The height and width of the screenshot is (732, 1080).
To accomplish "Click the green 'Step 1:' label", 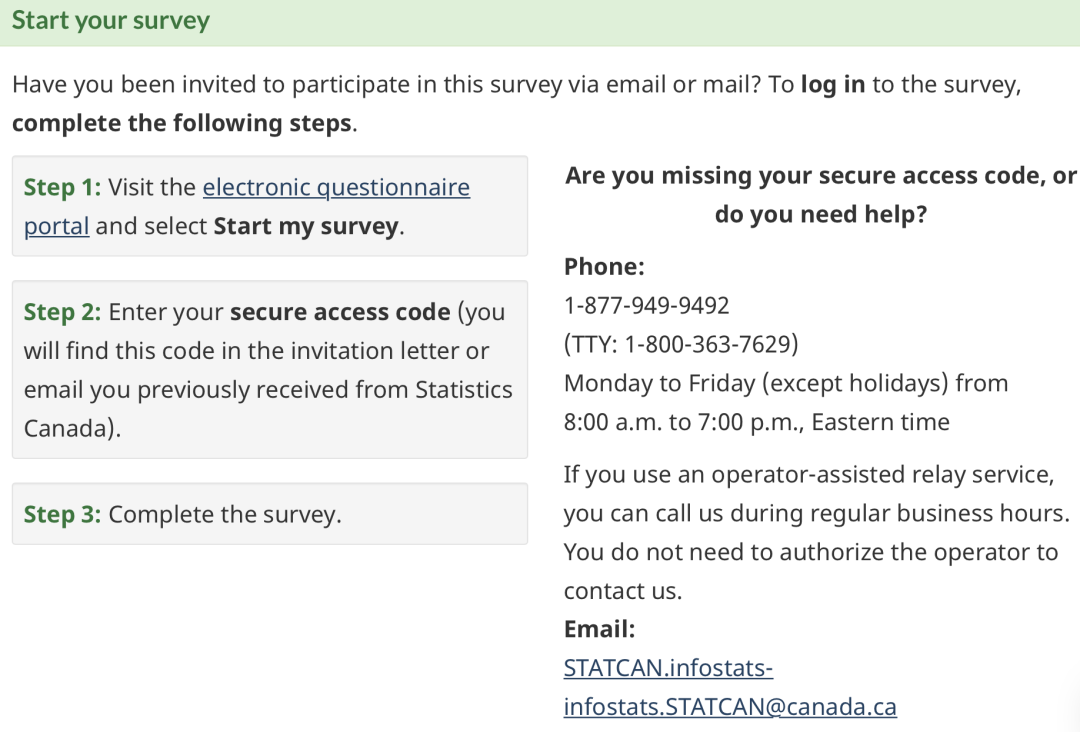I will point(62,187).
